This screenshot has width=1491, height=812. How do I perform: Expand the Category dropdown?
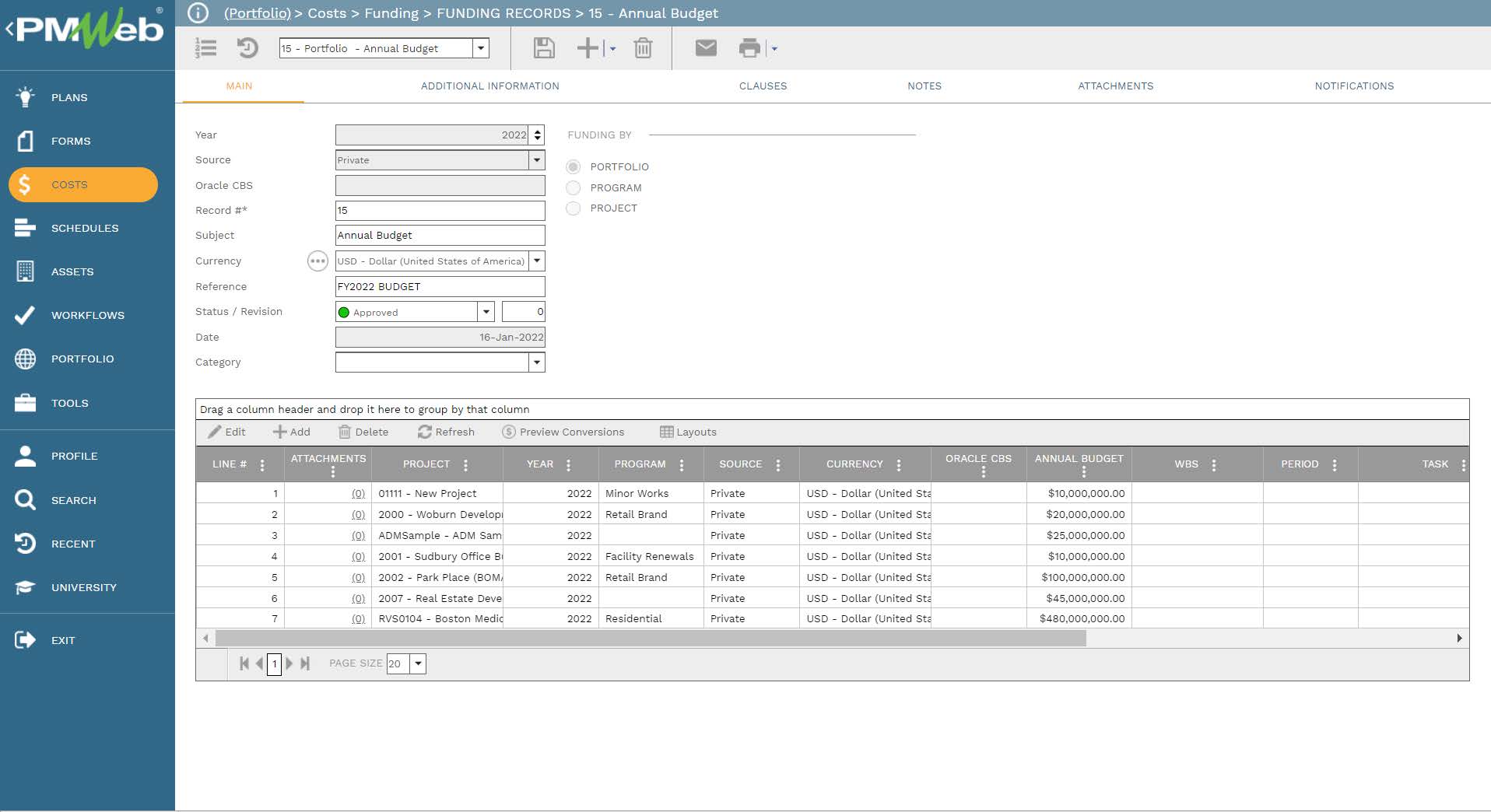537,362
